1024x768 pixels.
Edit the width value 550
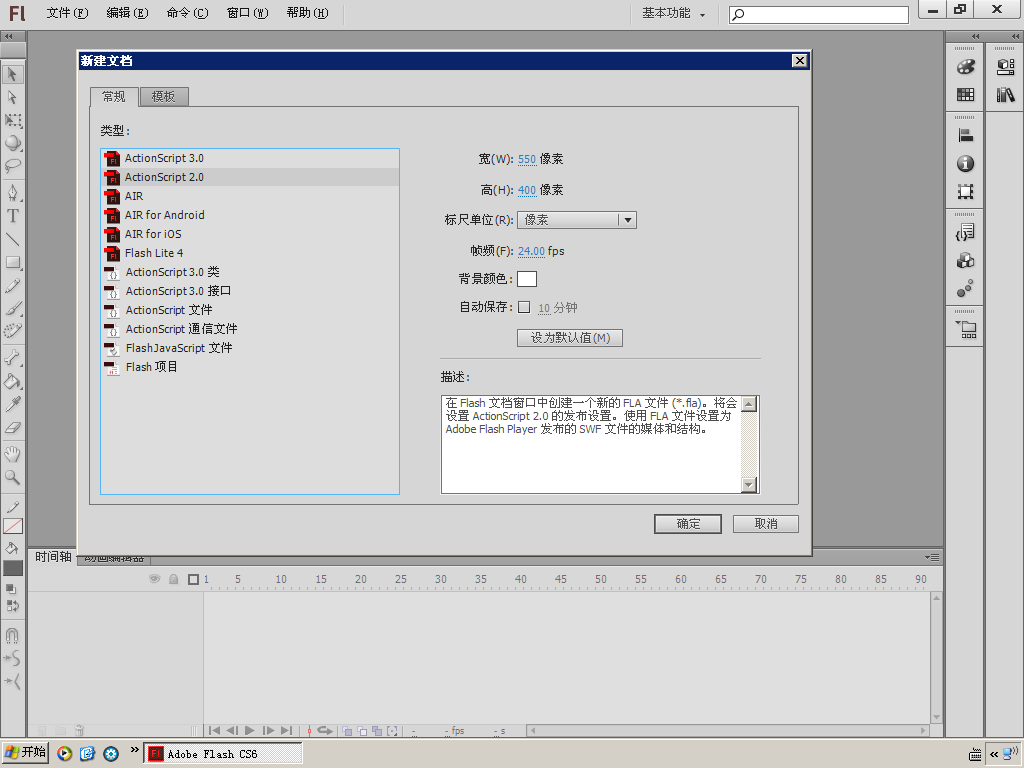click(x=526, y=159)
